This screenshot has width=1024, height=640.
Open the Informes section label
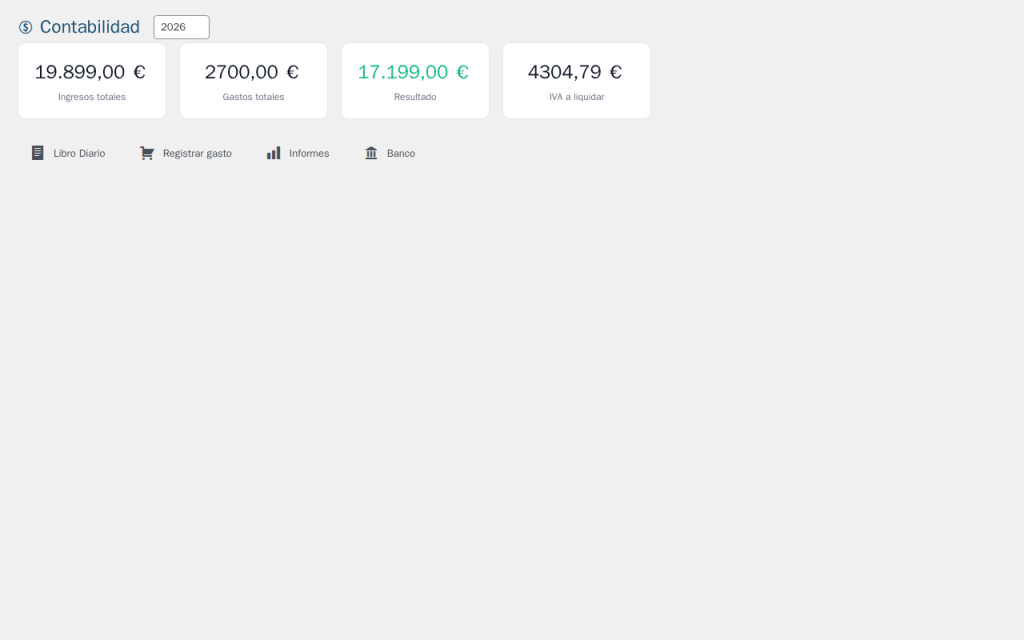(309, 153)
